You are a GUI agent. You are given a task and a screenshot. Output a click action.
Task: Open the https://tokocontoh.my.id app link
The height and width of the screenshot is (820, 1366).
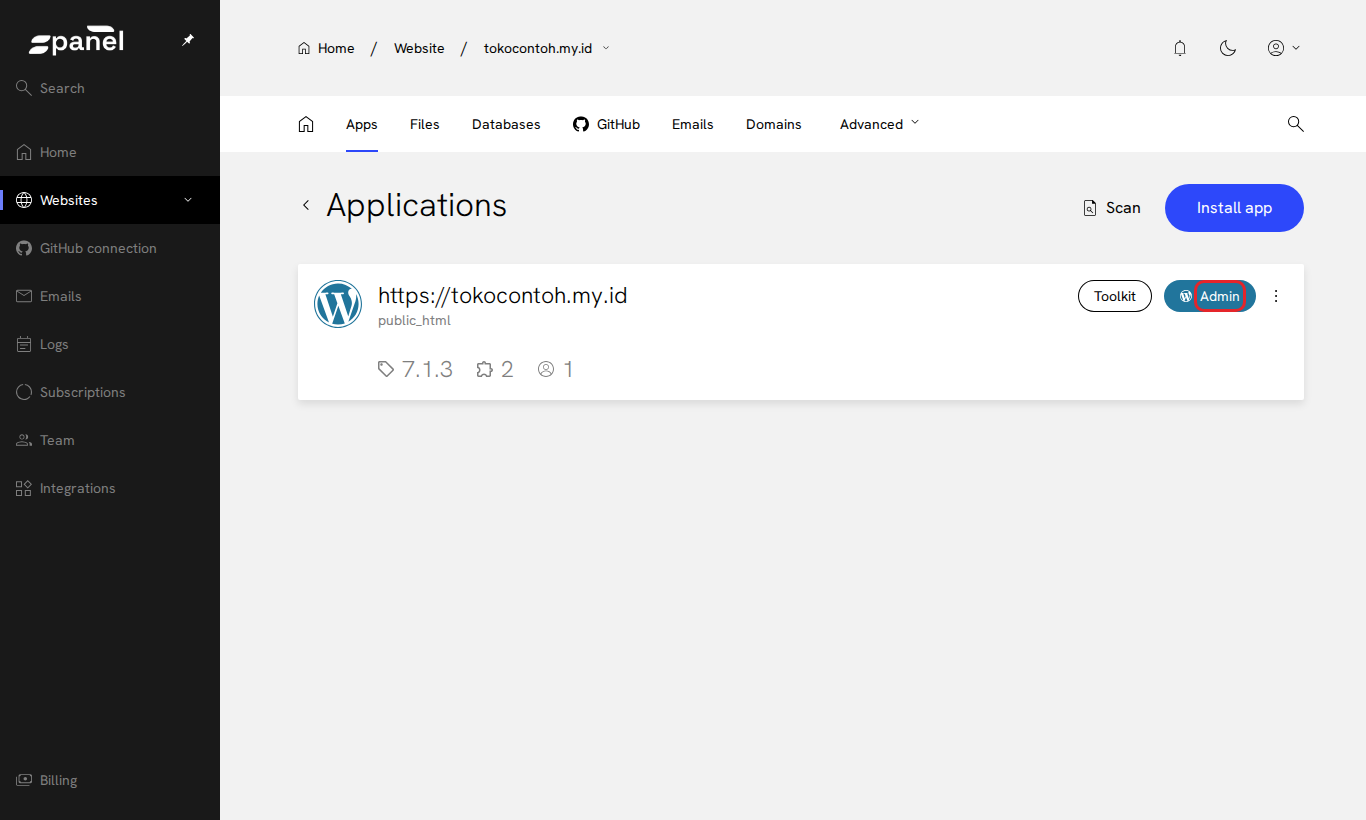(503, 295)
